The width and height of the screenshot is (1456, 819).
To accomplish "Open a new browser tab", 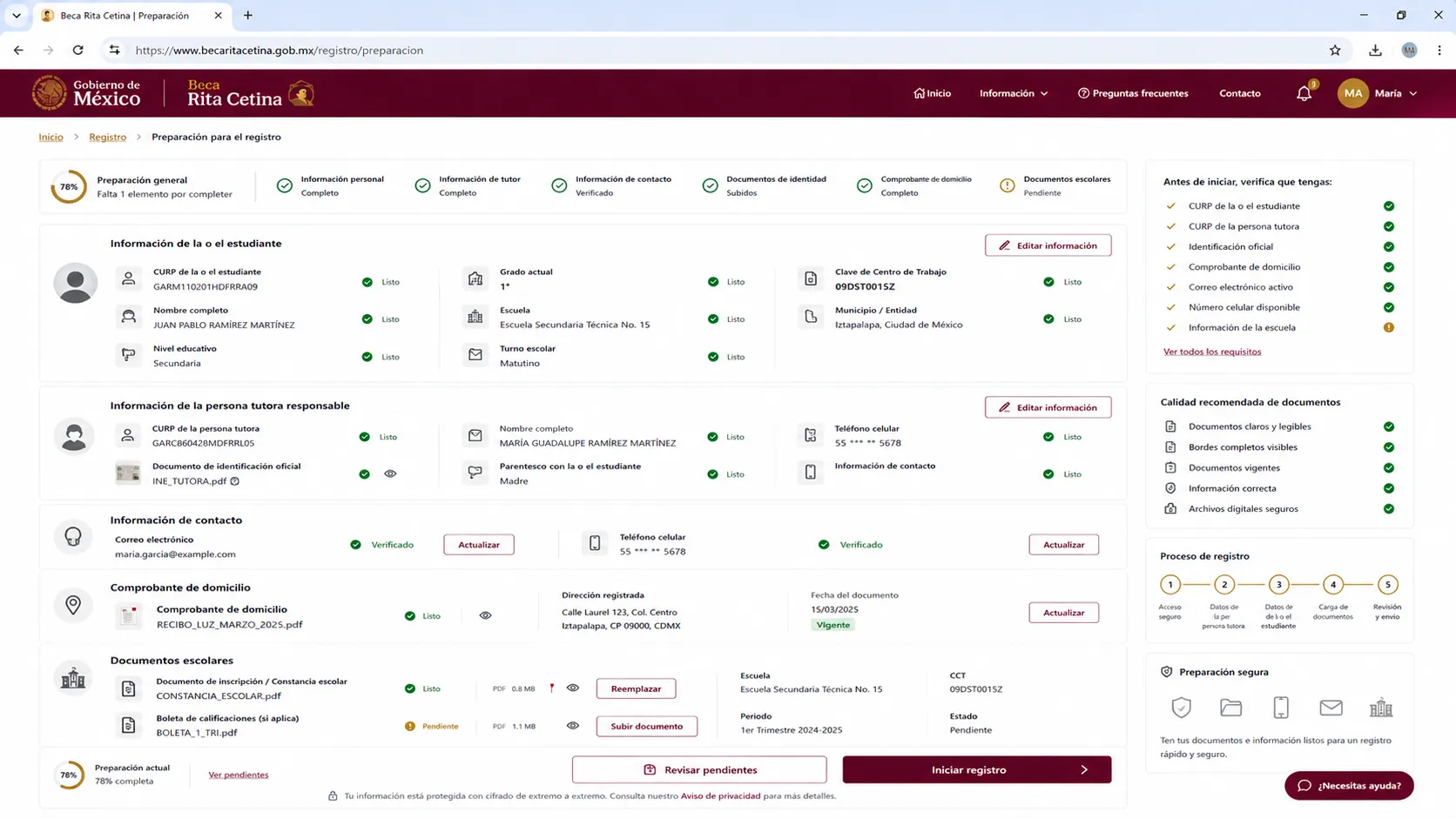I will click(x=248, y=15).
